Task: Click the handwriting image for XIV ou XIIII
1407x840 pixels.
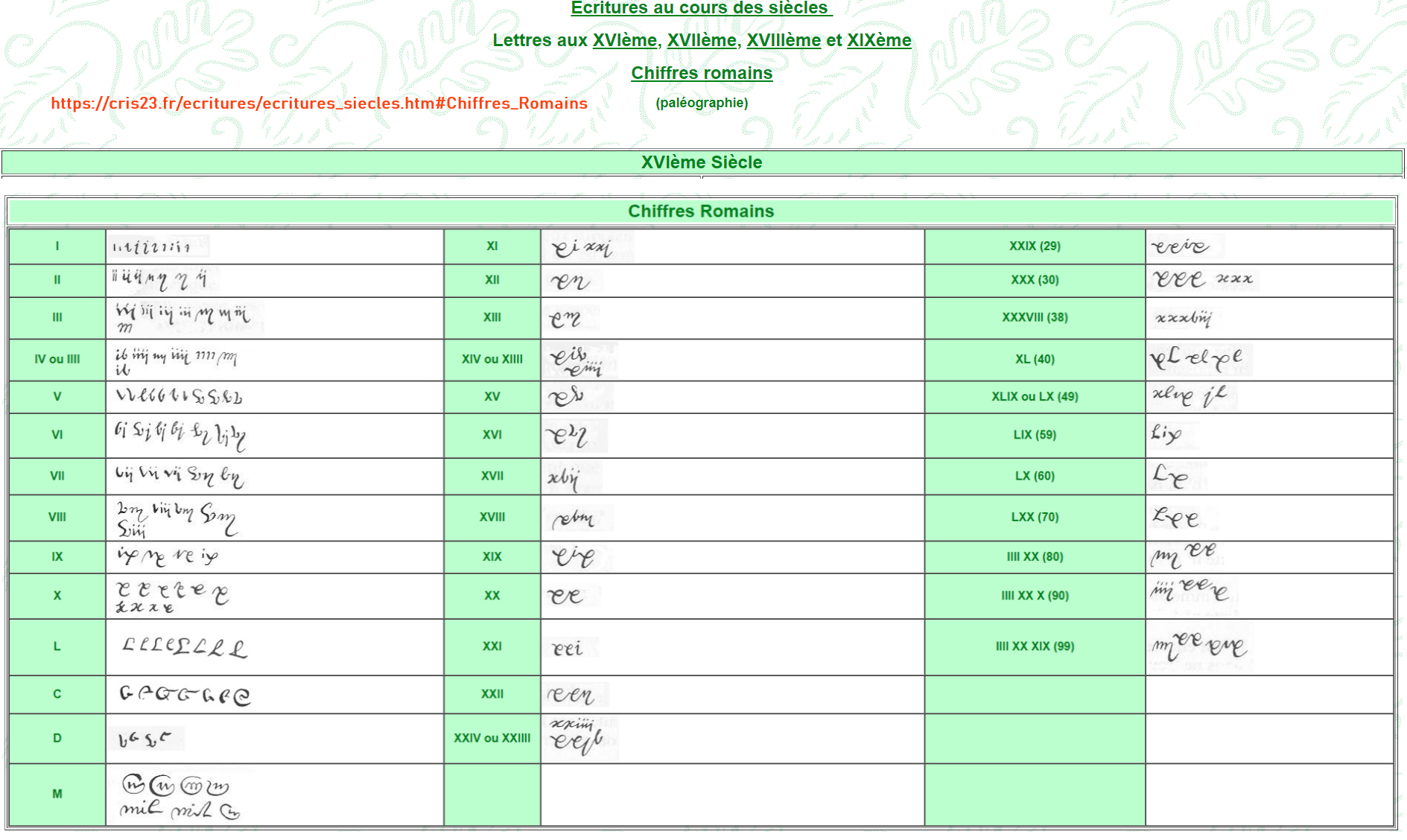Action: 579,360
